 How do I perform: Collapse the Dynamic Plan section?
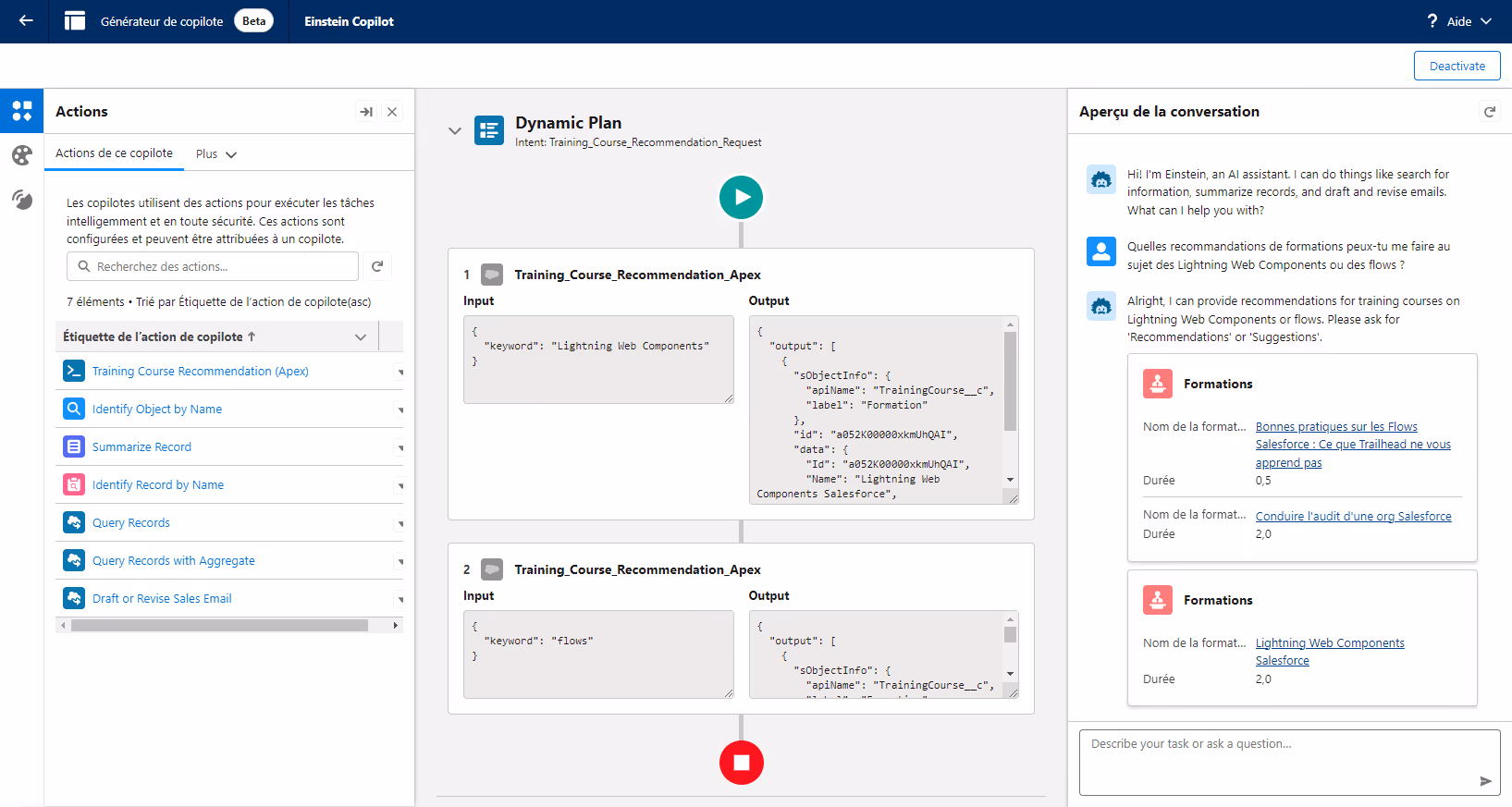pyautogui.click(x=455, y=130)
